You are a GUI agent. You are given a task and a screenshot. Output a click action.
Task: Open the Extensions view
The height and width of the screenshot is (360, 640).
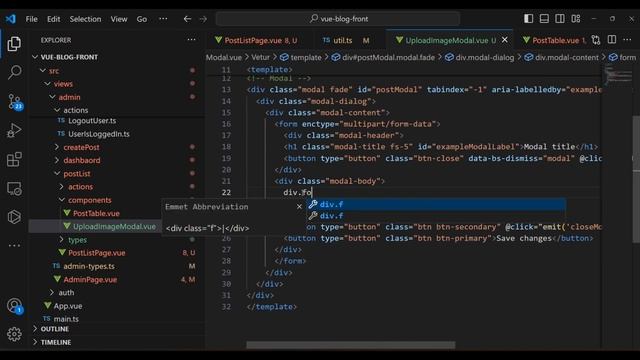pos(14,160)
